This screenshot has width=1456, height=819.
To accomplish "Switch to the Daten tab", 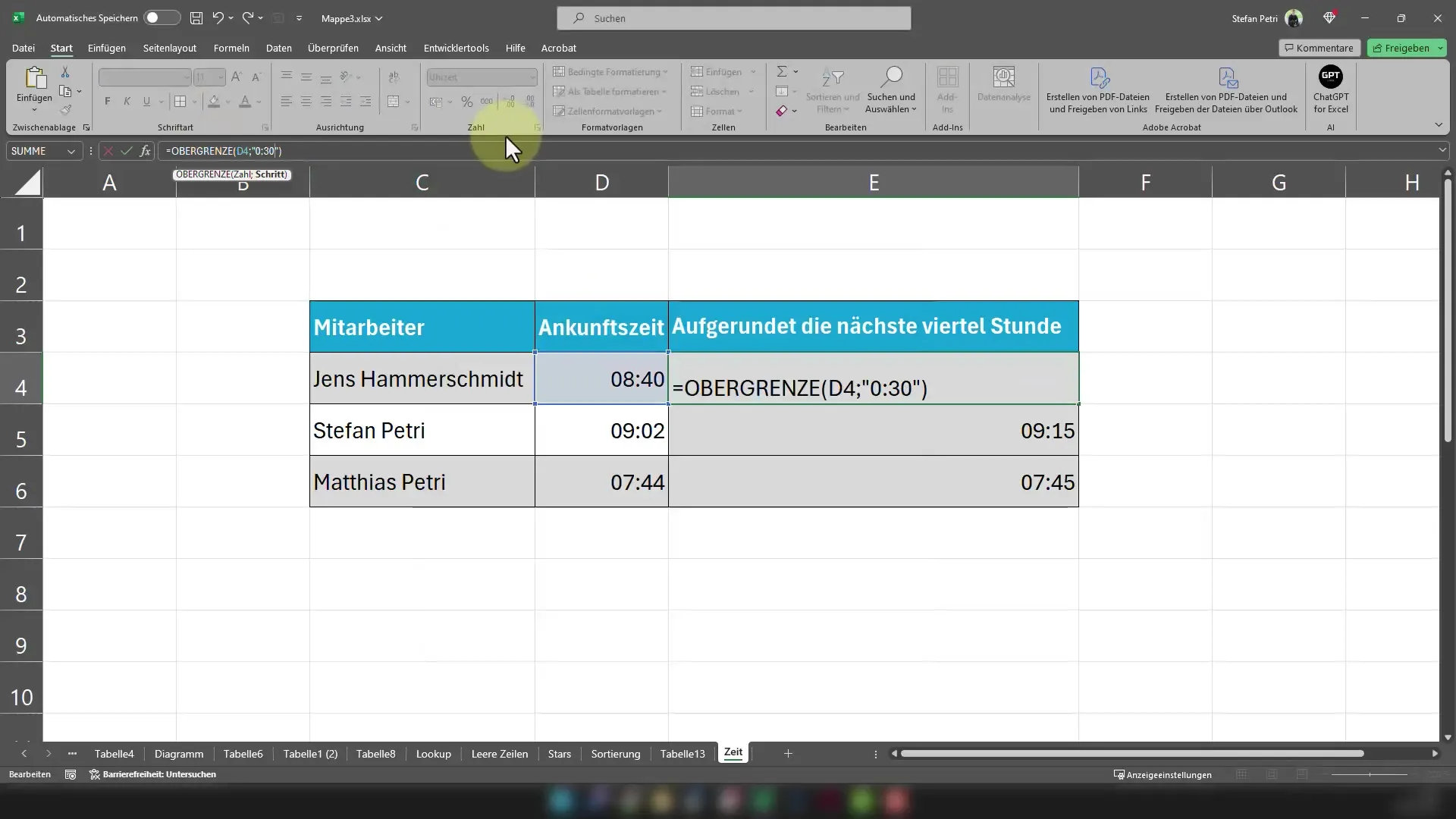I will [278, 48].
